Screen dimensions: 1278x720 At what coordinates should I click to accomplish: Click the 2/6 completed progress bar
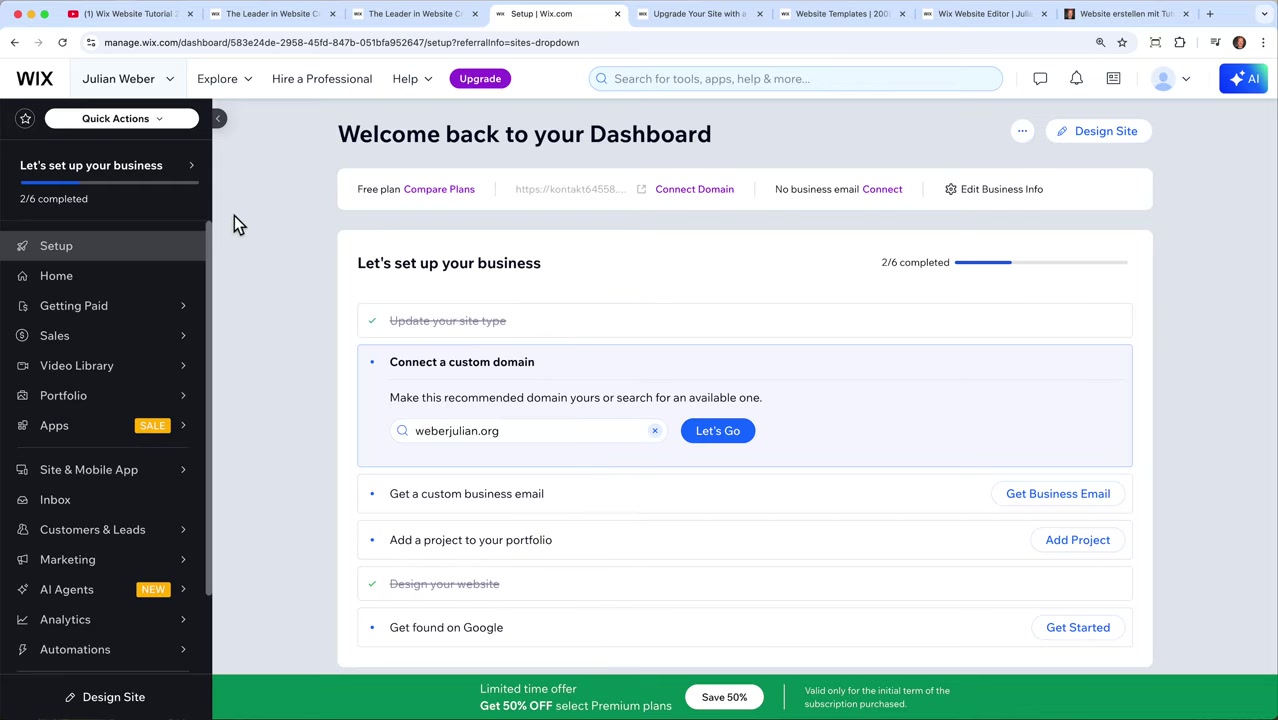(1041, 263)
